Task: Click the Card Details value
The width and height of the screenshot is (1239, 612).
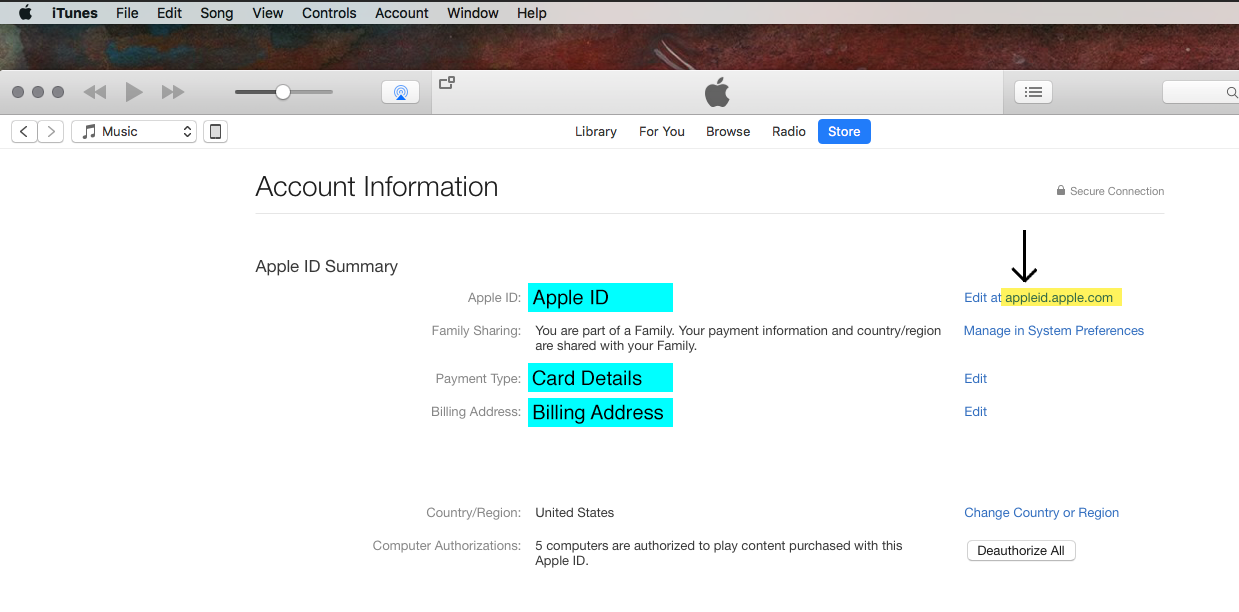Action: (x=600, y=378)
